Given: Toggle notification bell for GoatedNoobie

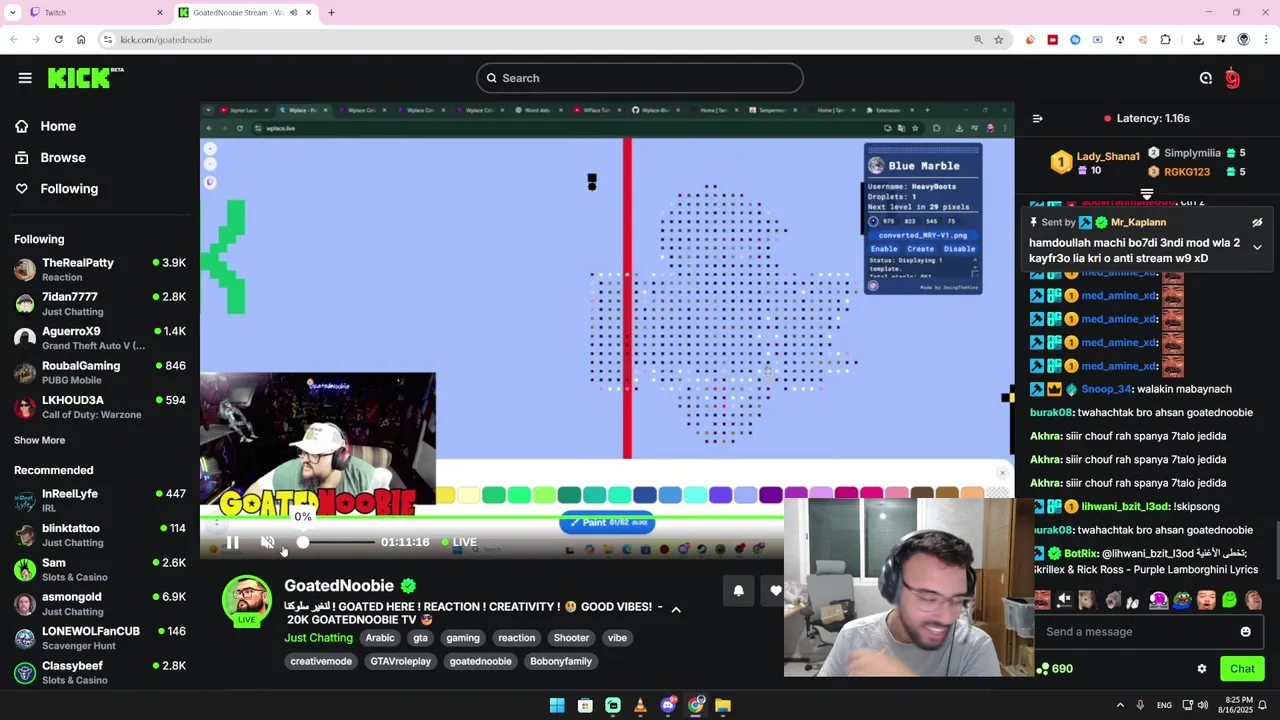Looking at the screenshot, I should [x=738, y=591].
